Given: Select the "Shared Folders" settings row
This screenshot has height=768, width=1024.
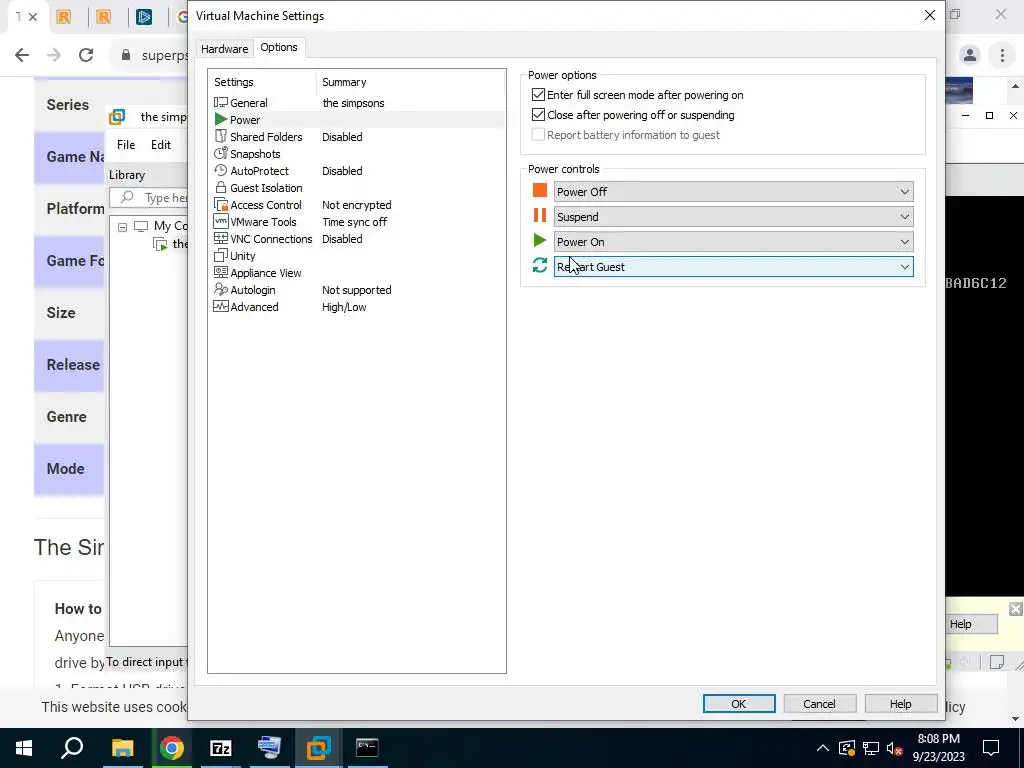Looking at the screenshot, I should pyautogui.click(x=356, y=136).
